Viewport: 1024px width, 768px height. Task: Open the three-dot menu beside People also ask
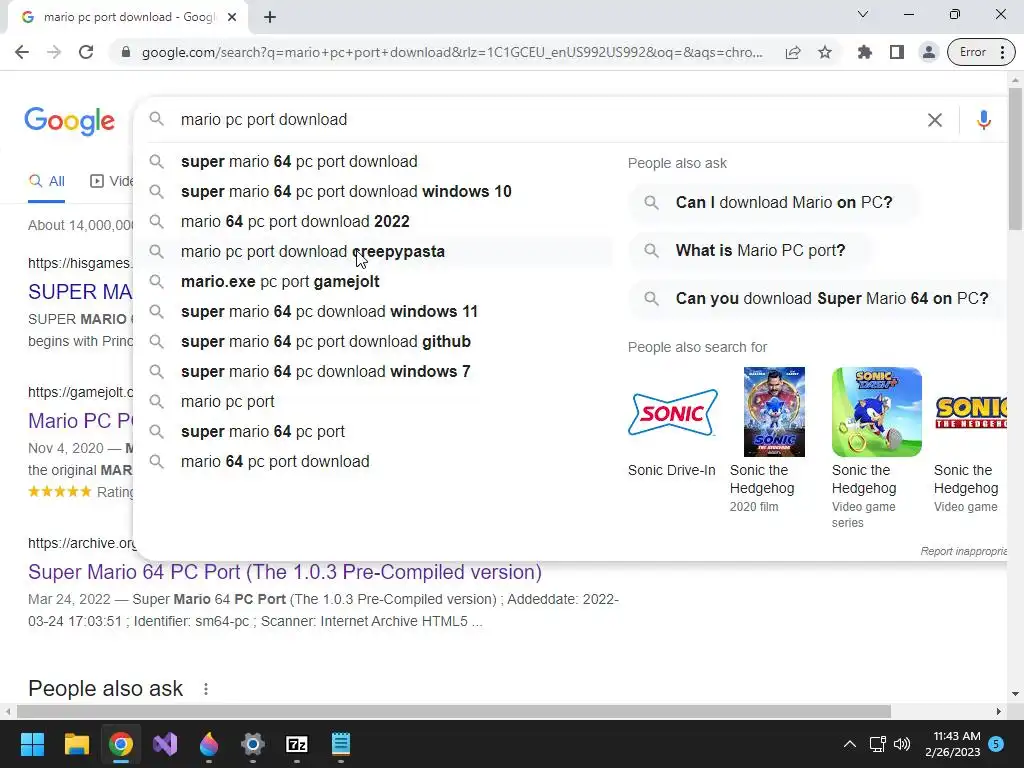click(206, 689)
